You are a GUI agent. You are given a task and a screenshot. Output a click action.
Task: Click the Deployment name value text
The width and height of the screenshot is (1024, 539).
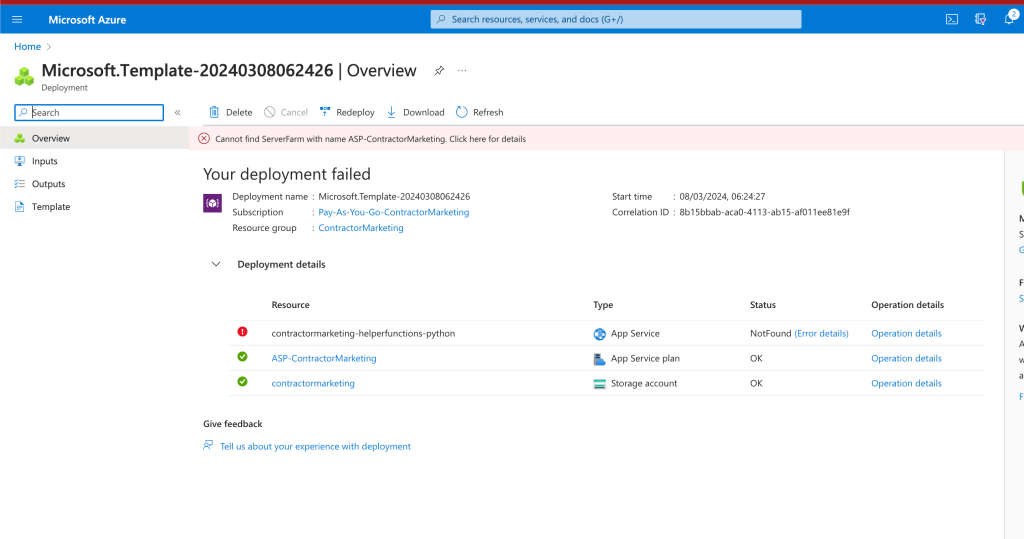click(394, 197)
